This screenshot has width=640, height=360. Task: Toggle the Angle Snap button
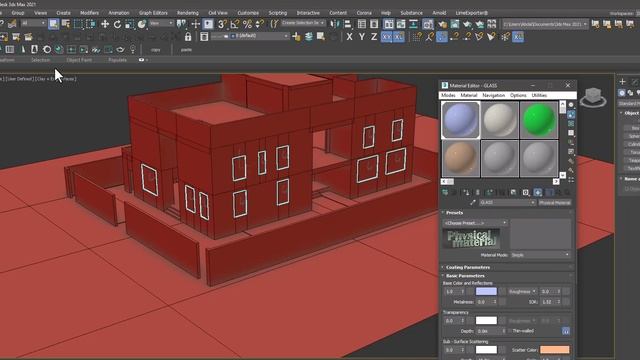(235, 24)
